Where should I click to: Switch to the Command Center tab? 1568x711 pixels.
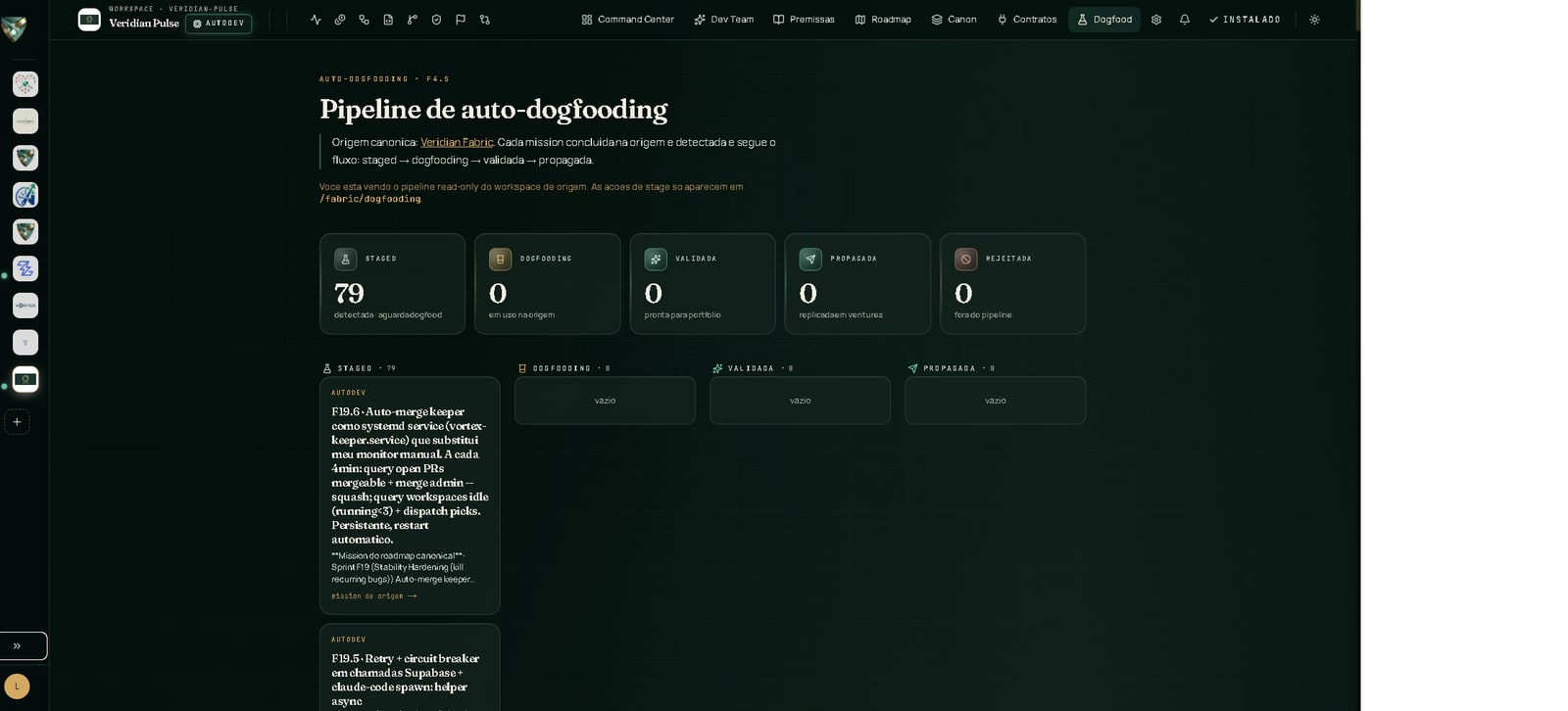point(627,20)
